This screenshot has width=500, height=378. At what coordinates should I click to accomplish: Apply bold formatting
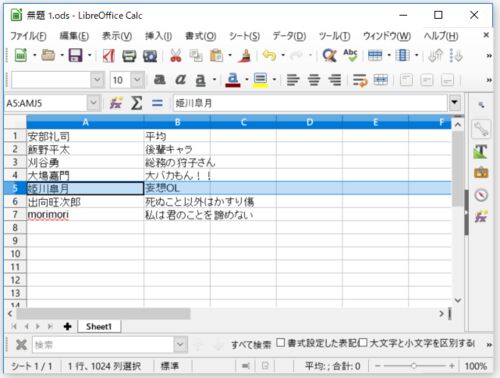[x=160, y=80]
